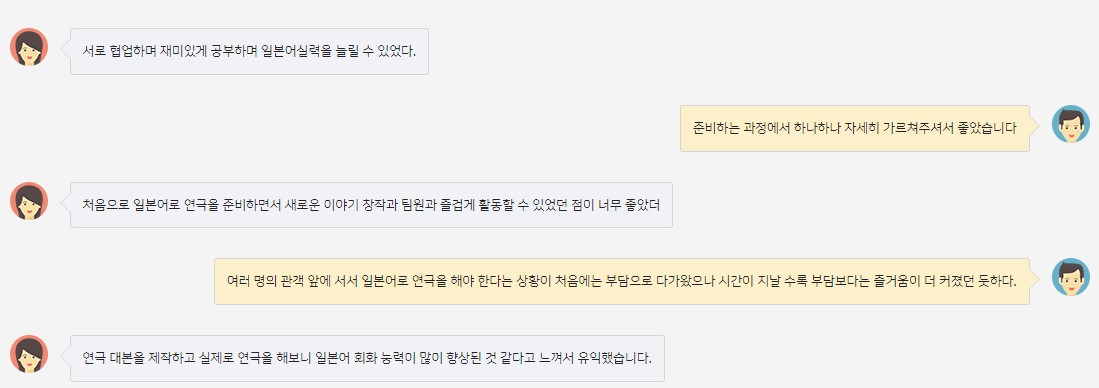Image resolution: width=1099 pixels, height=388 pixels.
Task: Click the gray bubble starting '서로 협업하며'
Action: [250, 51]
